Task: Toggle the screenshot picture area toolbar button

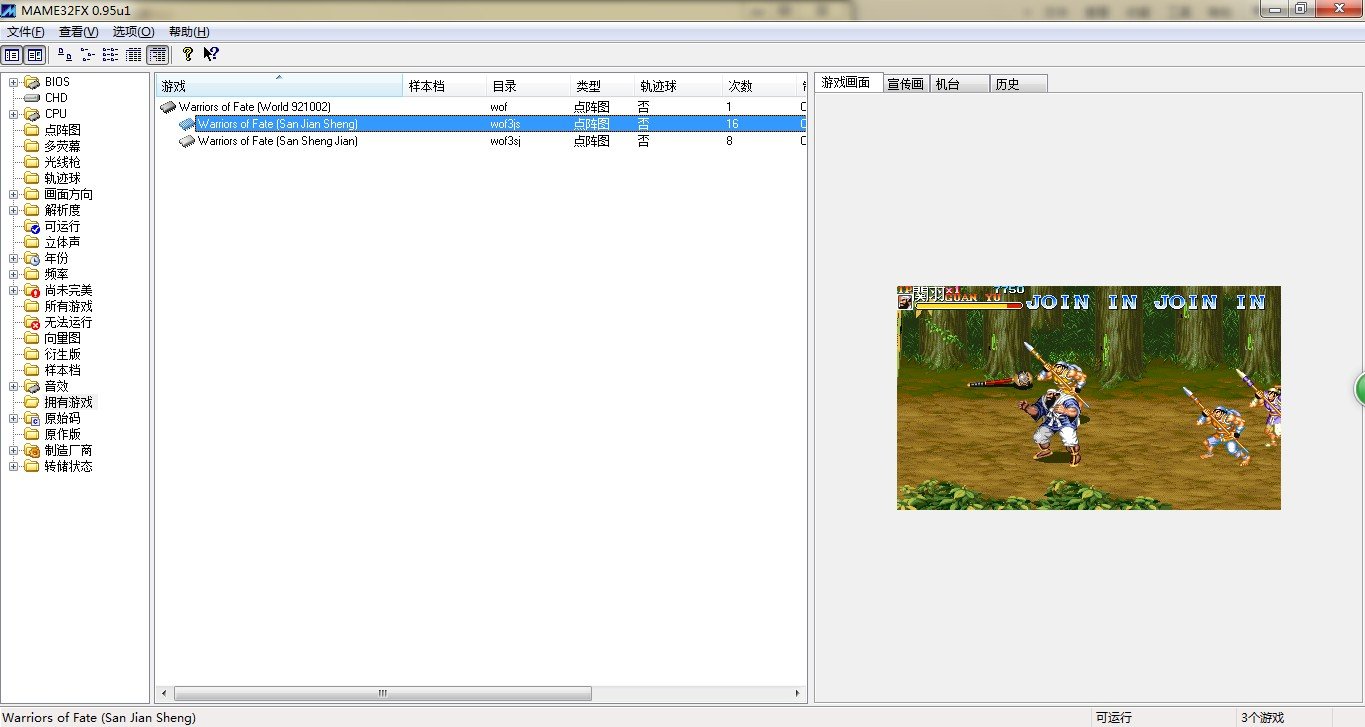Action: [x=35, y=55]
